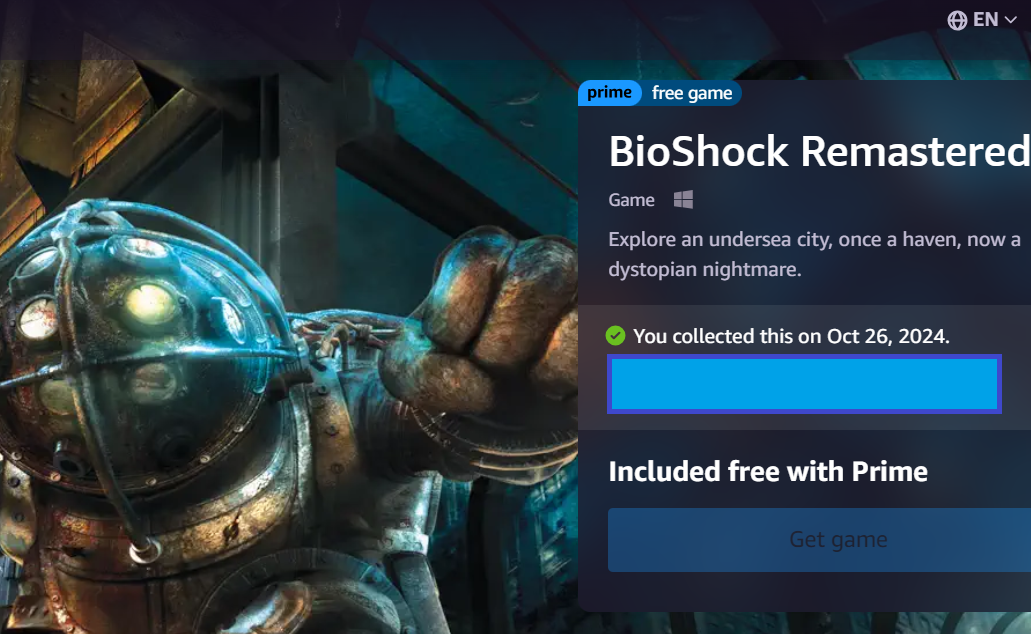
Task: Click the Windows platform icon
Action: pos(683,199)
